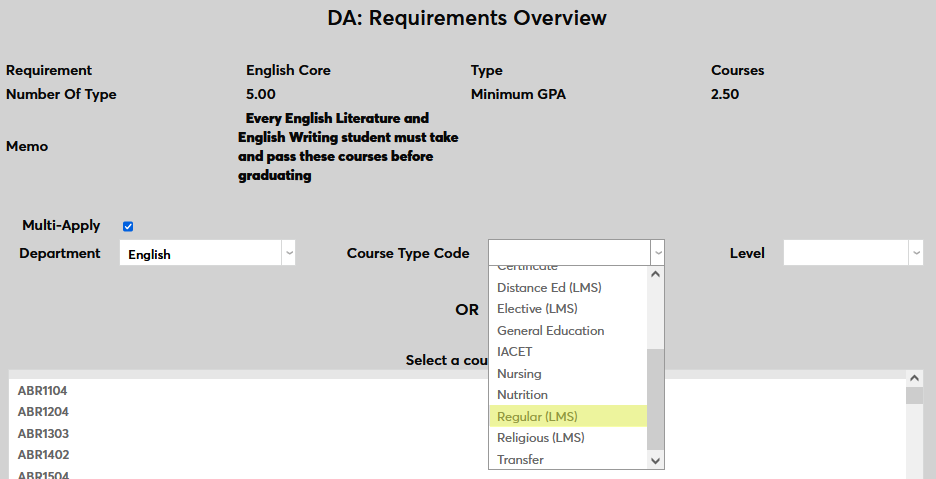This screenshot has width=936, height=479.
Task: Select Distance Ed (LMS) option
Action: 568,287
